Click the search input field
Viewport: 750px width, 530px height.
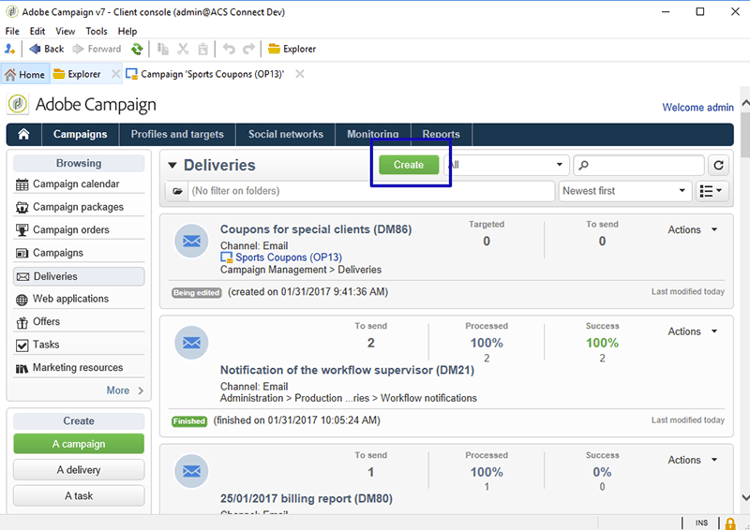click(x=639, y=165)
